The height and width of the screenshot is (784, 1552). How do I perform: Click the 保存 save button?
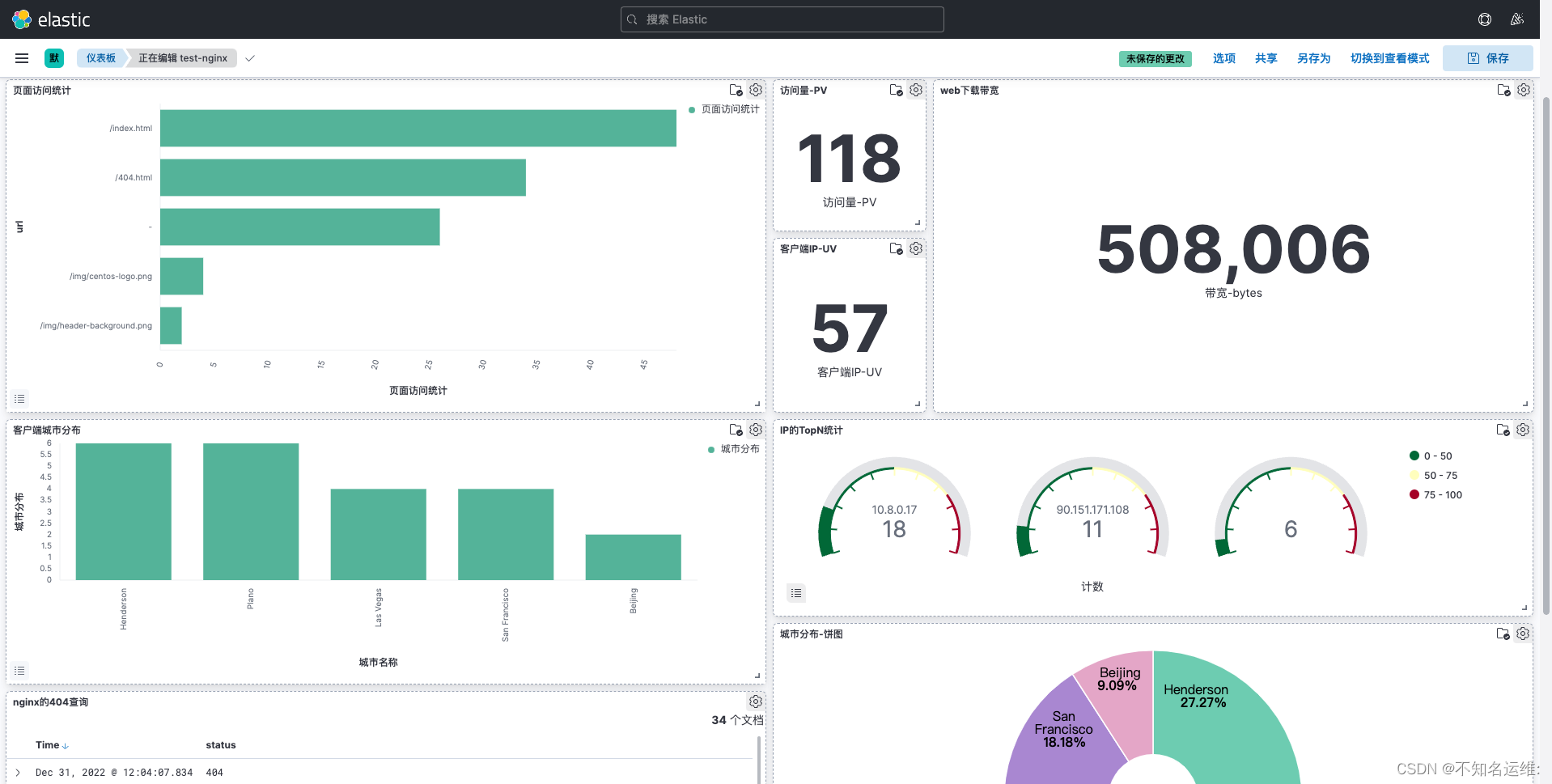[x=1487, y=57]
